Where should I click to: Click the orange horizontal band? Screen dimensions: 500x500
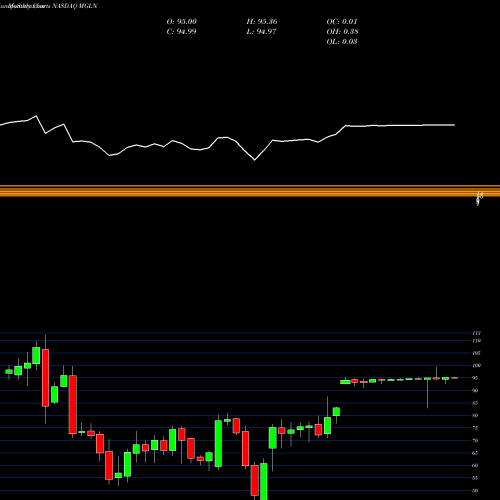coord(250,191)
